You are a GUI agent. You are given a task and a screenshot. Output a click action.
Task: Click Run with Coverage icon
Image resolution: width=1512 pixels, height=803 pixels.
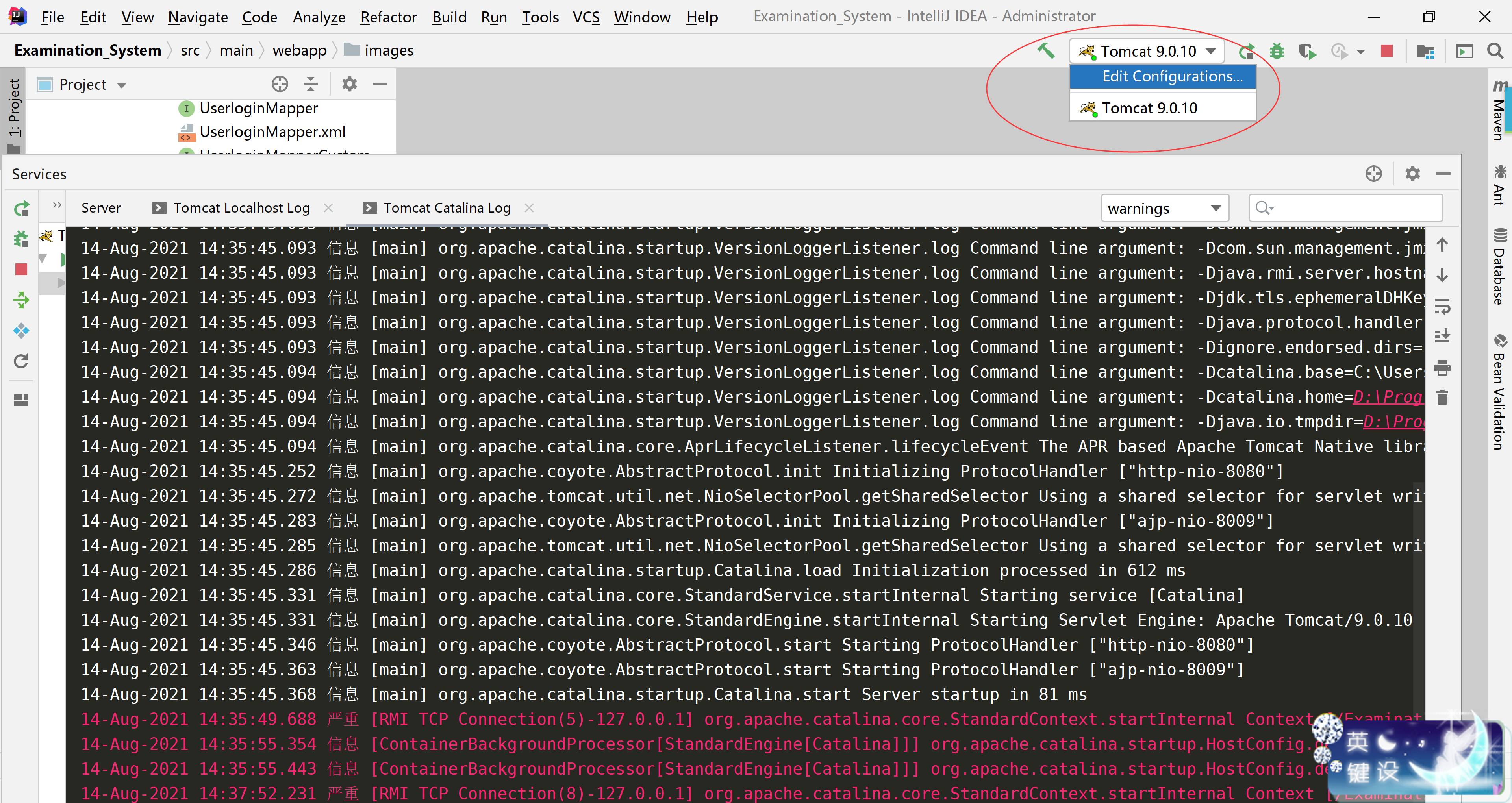1307,51
